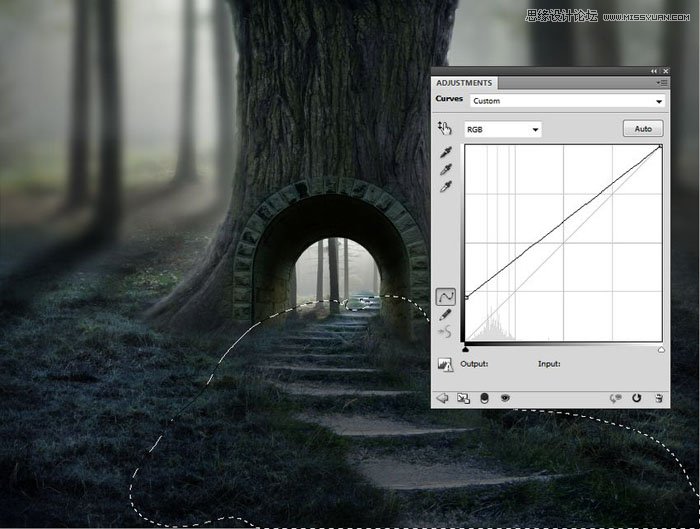
Task: Select the upper-right curve control point
Action: pyautogui.click(x=661, y=146)
